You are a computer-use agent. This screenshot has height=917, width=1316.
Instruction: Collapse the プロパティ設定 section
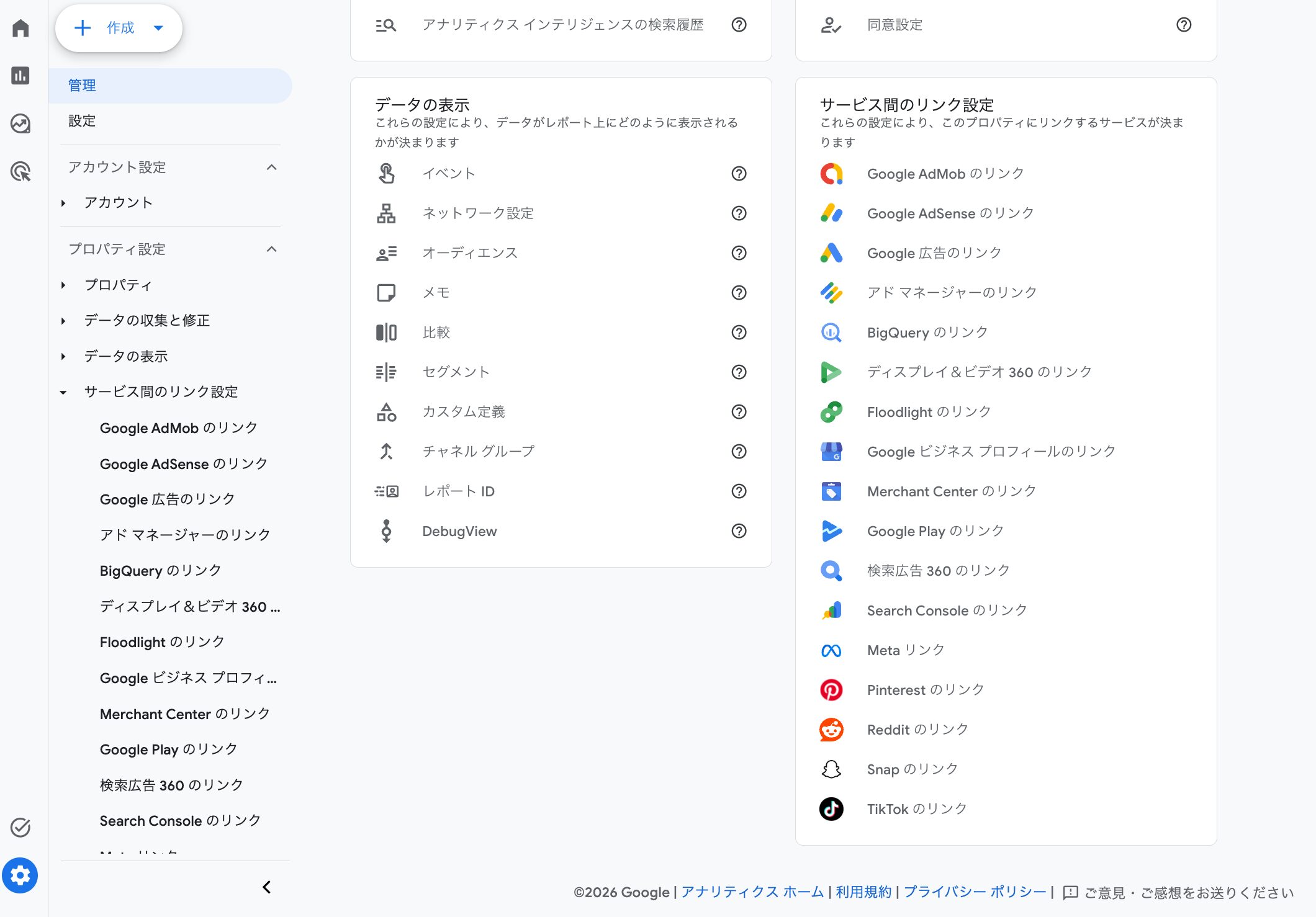point(271,249)
